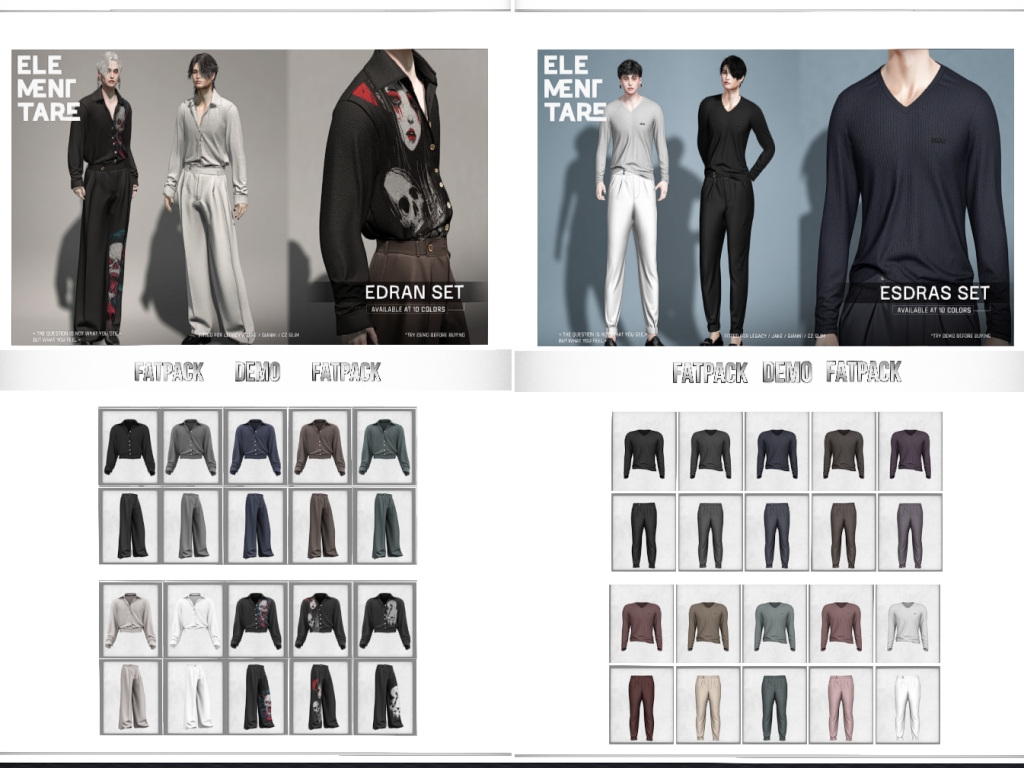This screenshot has width=1024, height=768.
Task: Pick the teal green Edran shirt
Action: (x=385, y=446)
